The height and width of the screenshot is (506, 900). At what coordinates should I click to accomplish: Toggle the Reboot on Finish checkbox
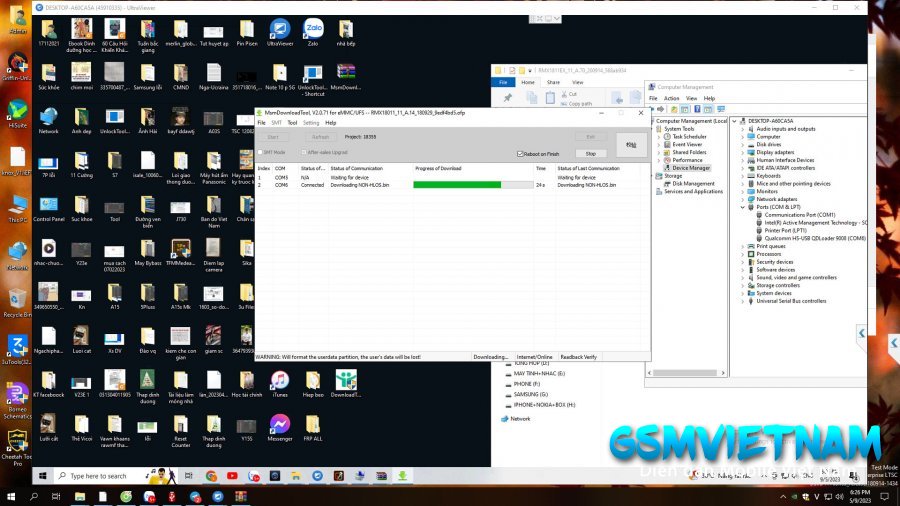click(x=520, y=154)
